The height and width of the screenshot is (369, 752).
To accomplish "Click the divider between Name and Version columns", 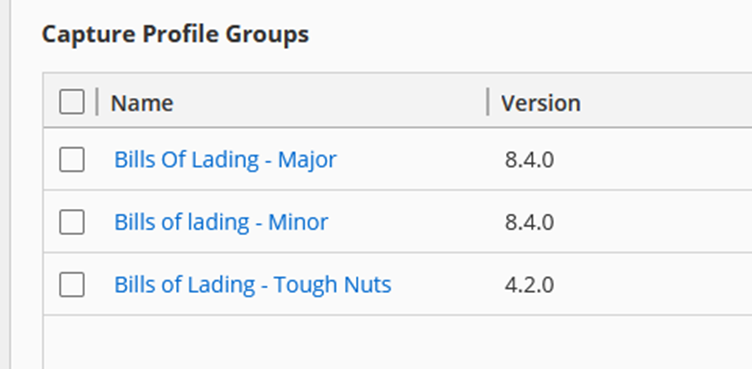I will tap(488, 102).
